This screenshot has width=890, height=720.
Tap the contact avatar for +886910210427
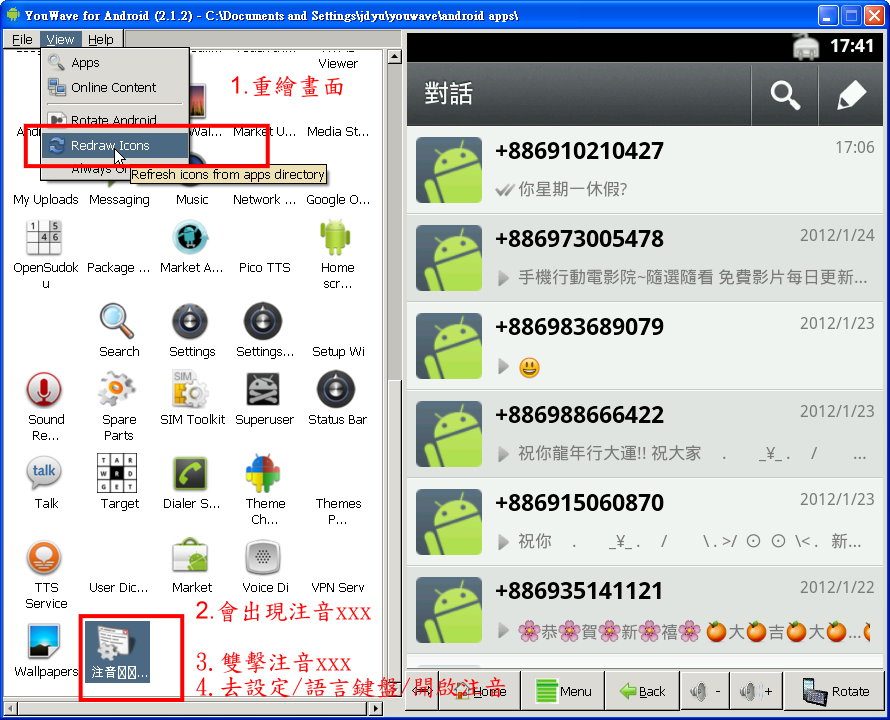point(449,170)
